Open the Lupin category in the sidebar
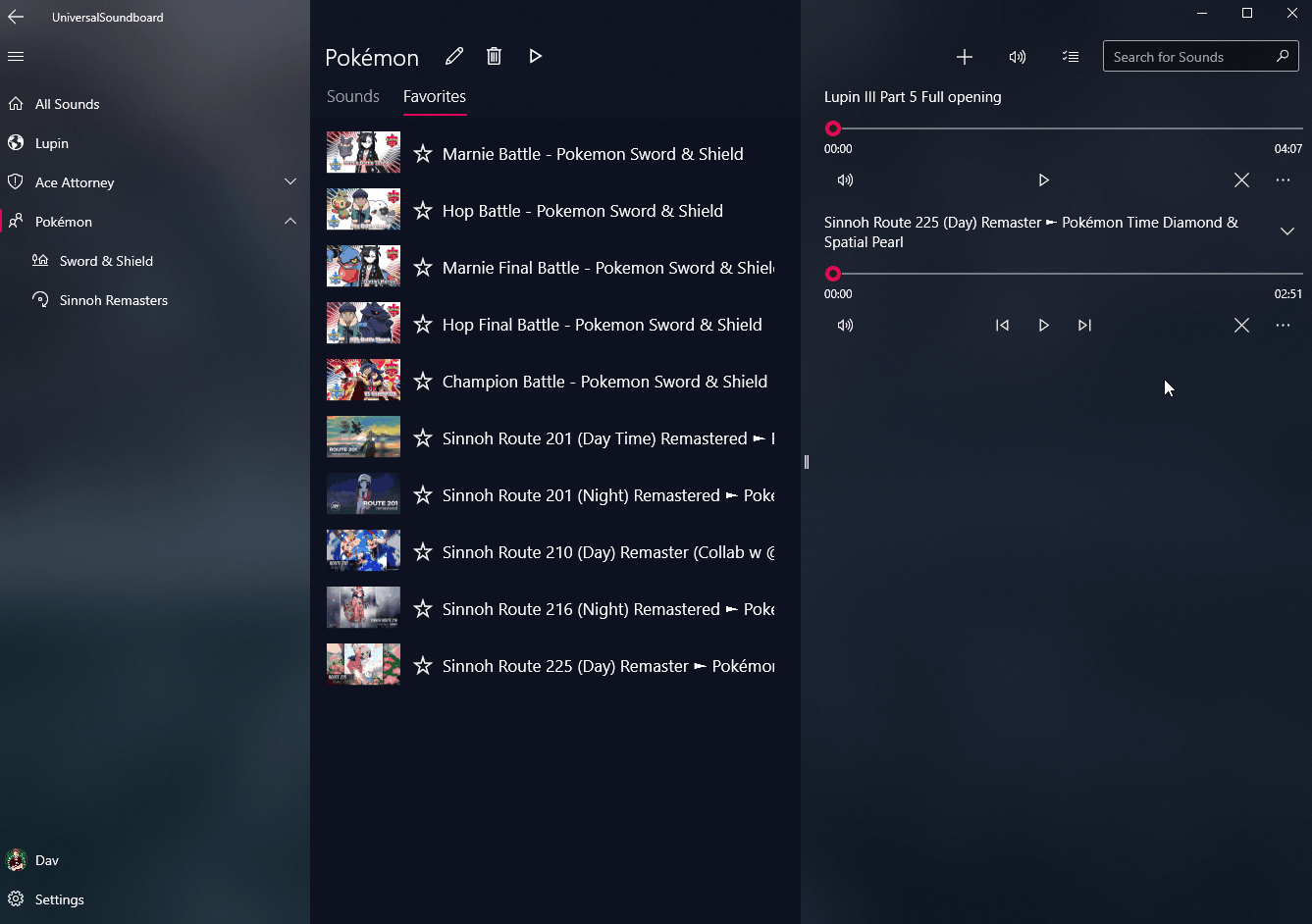The width and height of the screenshot is (1312, 924). 155,143
